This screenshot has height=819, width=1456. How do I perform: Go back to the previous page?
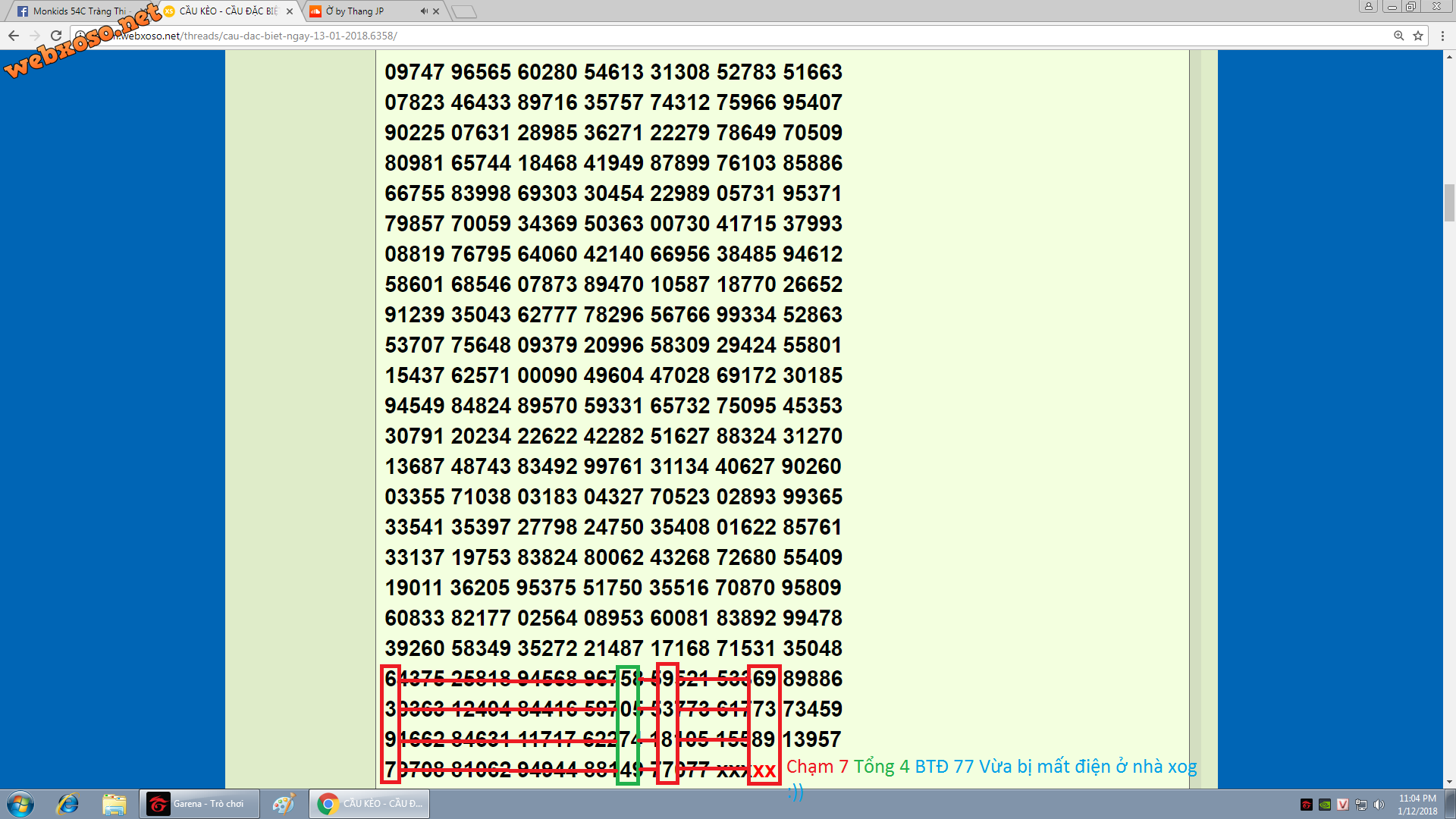click(14, 36)
